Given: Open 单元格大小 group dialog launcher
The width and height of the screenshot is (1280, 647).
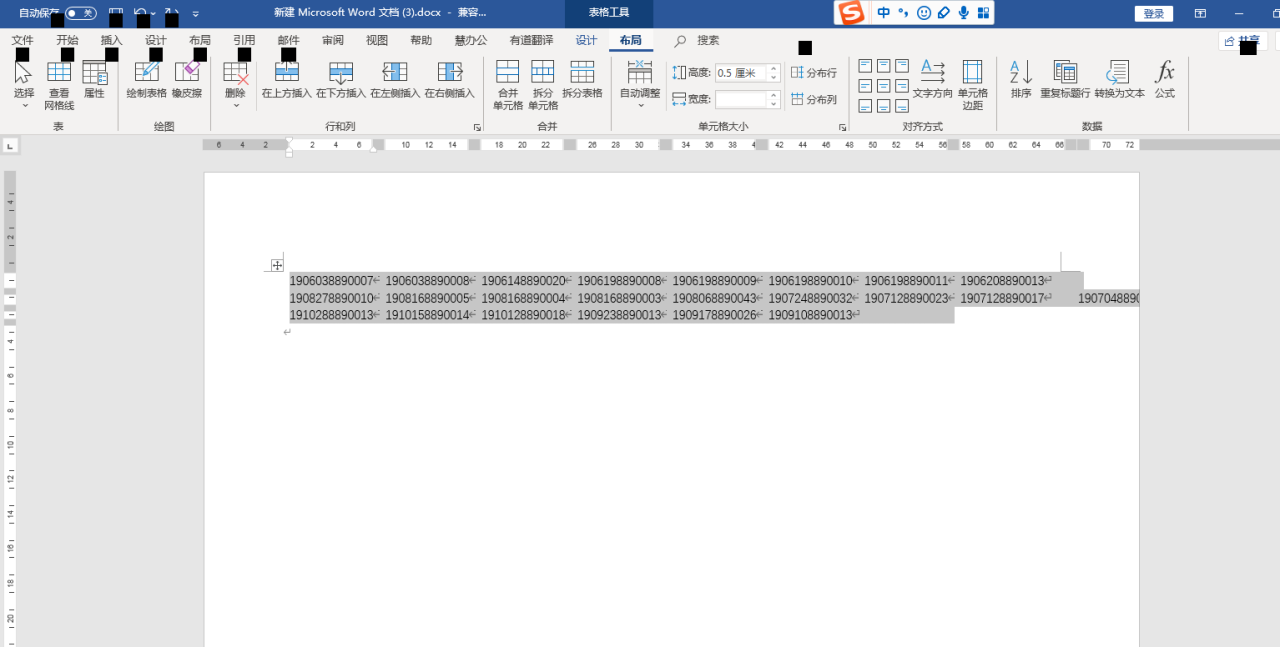Looking at the screenshot, I should 842,128.
